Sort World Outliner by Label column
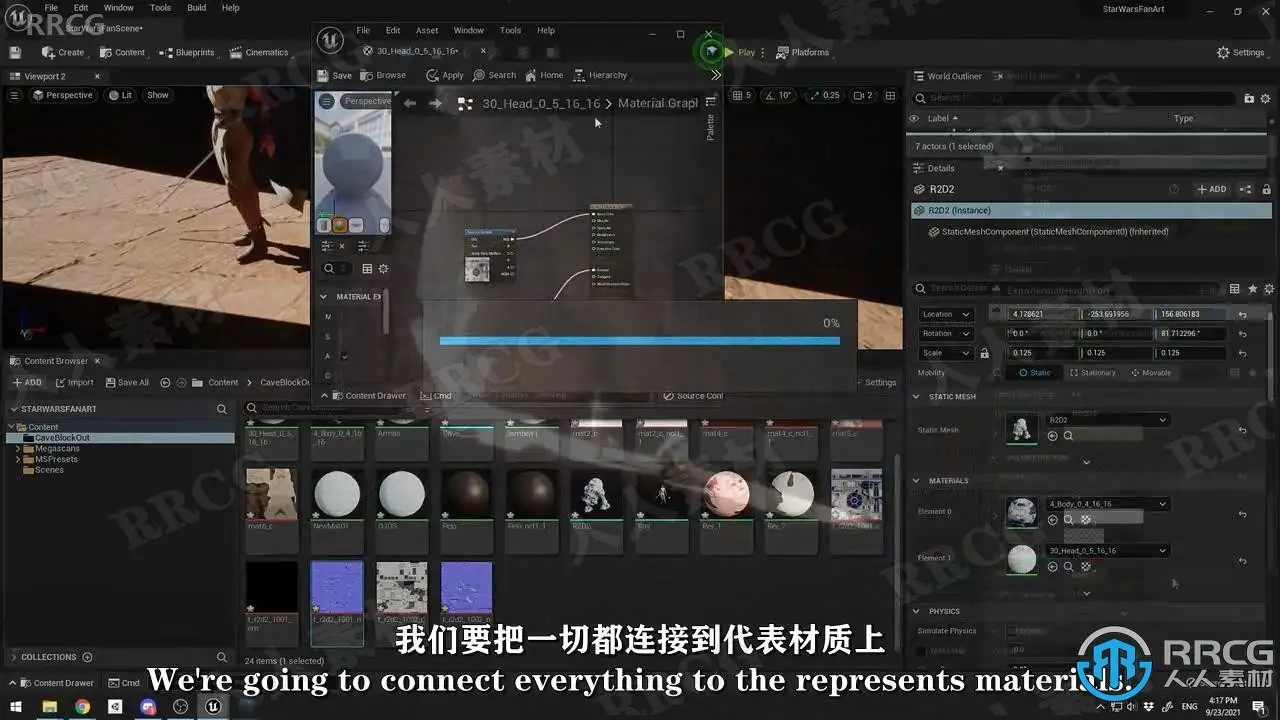Viewport: 1280px width, 720px height. pos(942,118)
